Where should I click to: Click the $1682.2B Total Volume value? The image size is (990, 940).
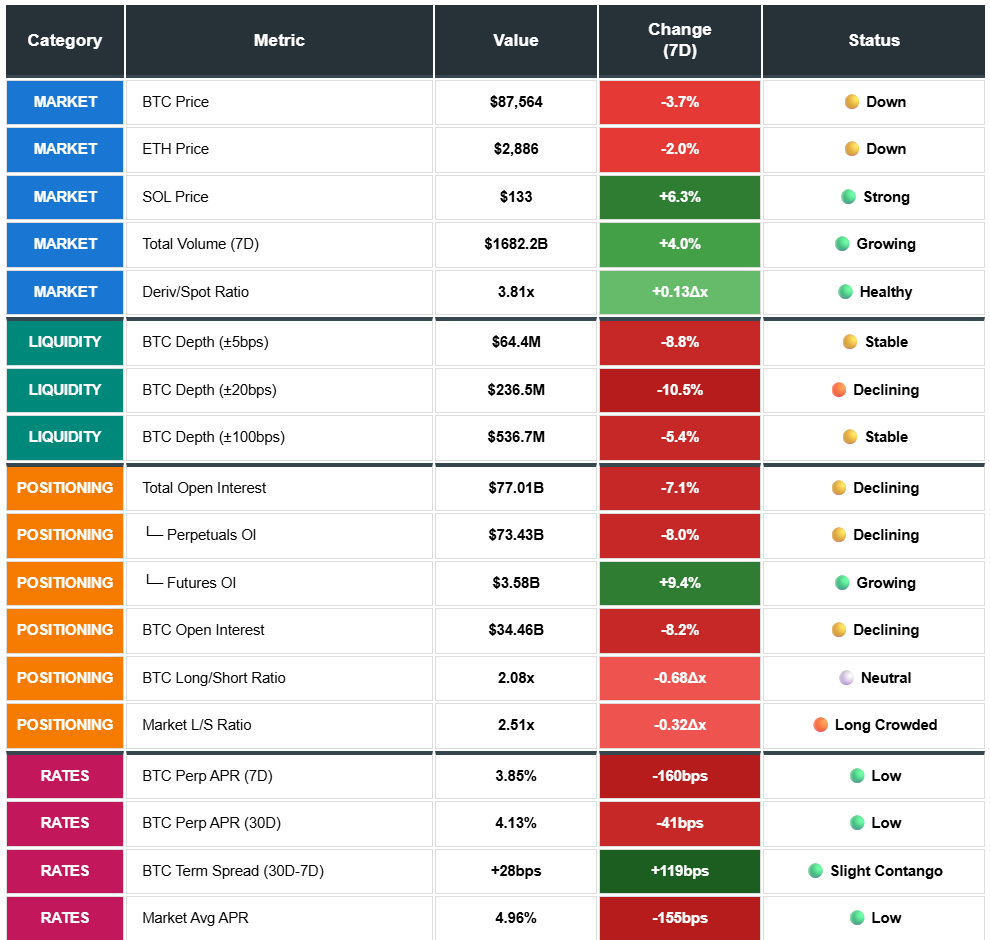tap(515, 244)
